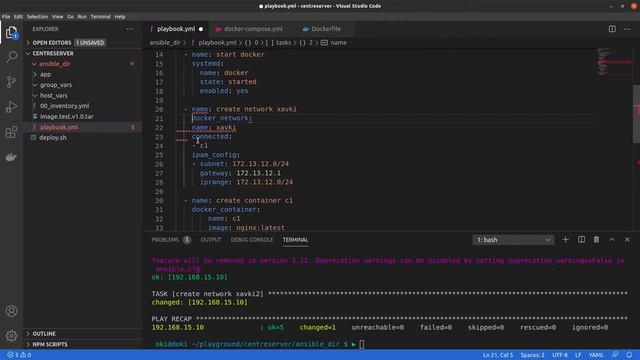Click errors and warnings status indicator

(19, 355)
